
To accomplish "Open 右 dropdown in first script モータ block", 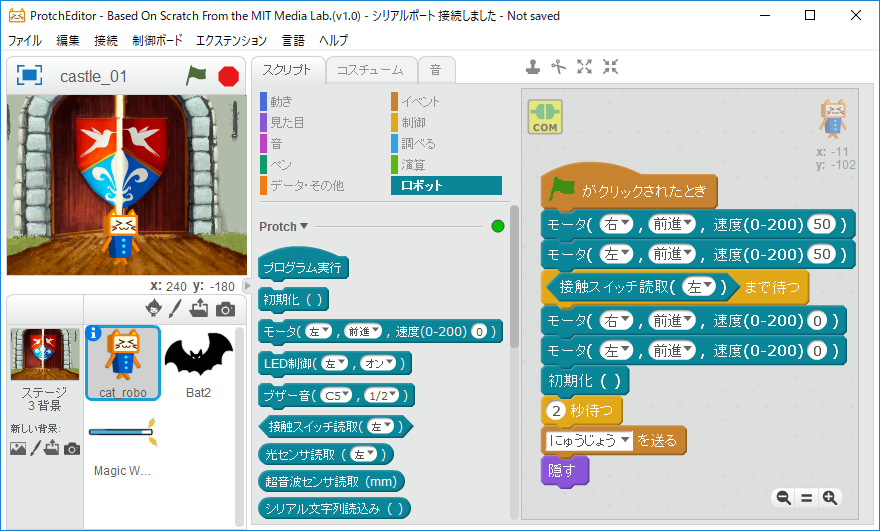I will [x=617, y=225].
